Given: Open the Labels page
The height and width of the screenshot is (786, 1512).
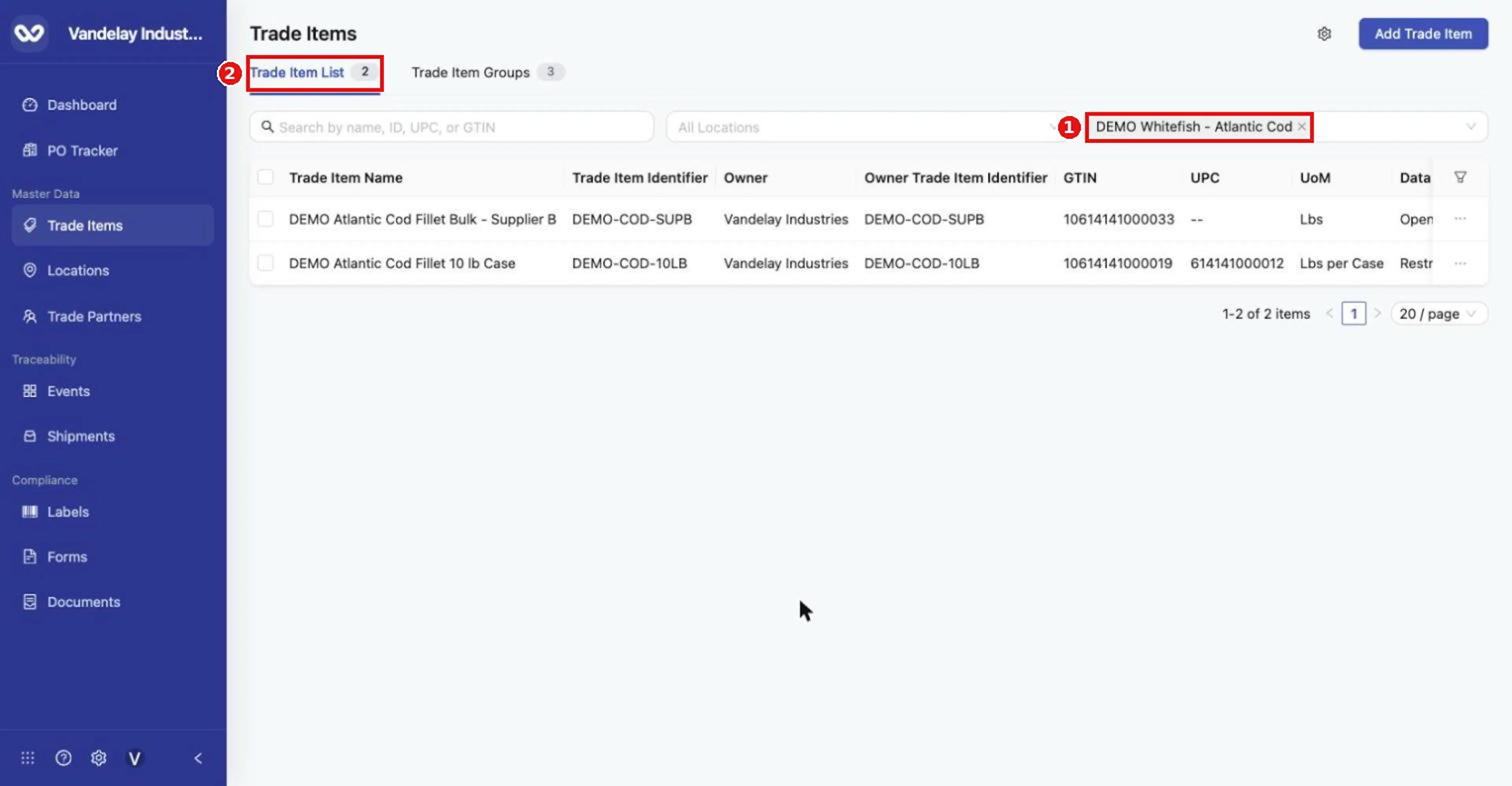Looking at the screenshot, I should tap(68, 511).
